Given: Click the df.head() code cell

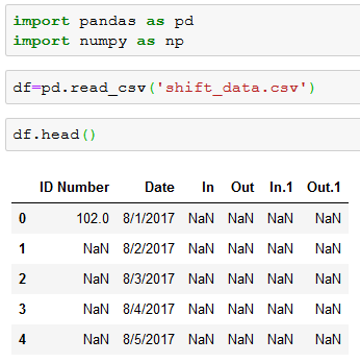Looking at the screenshot, I should click(x=183, y=135).
